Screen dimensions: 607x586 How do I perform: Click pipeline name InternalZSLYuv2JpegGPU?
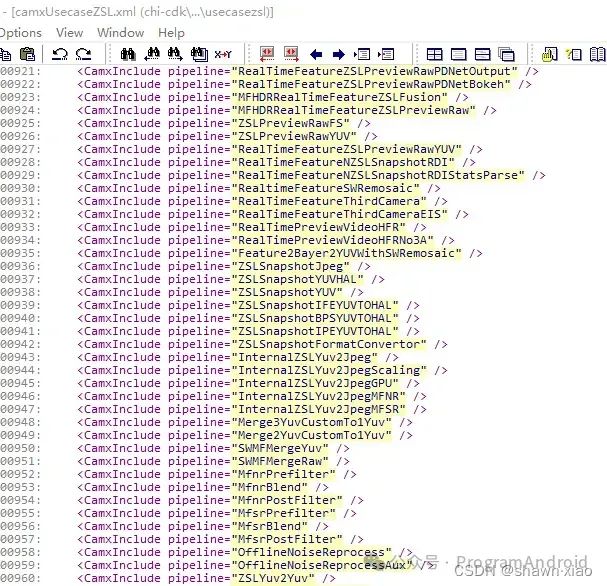[x=315, y=383]
